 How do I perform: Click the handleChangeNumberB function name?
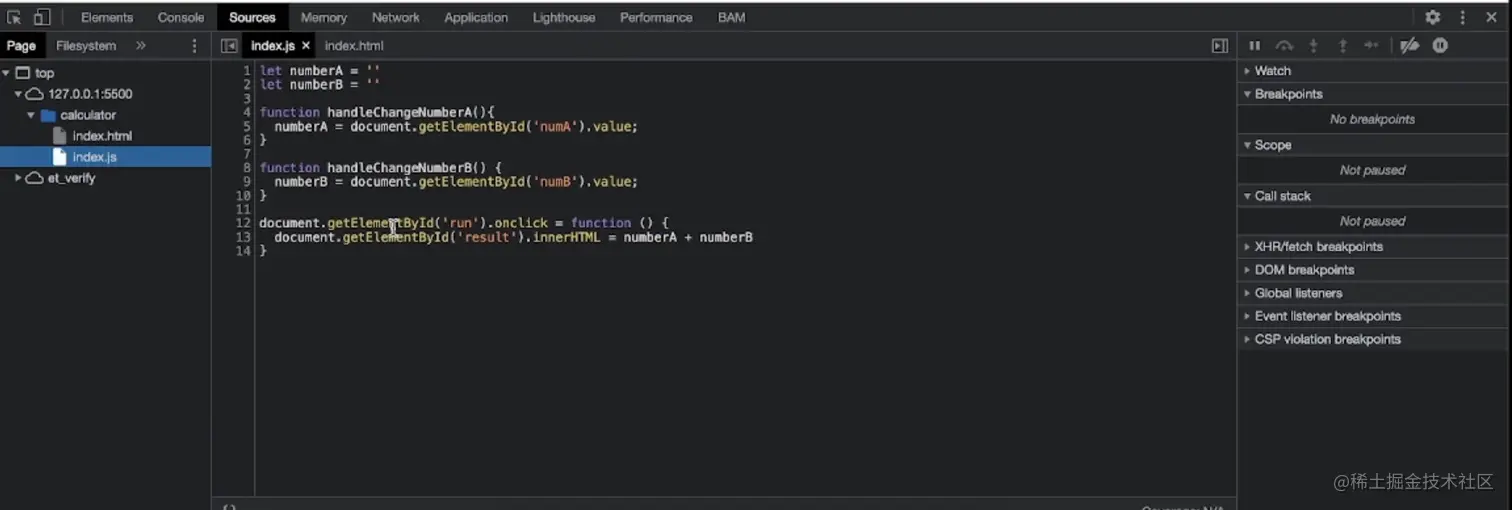pyautogui.click(x=398, y=168)
